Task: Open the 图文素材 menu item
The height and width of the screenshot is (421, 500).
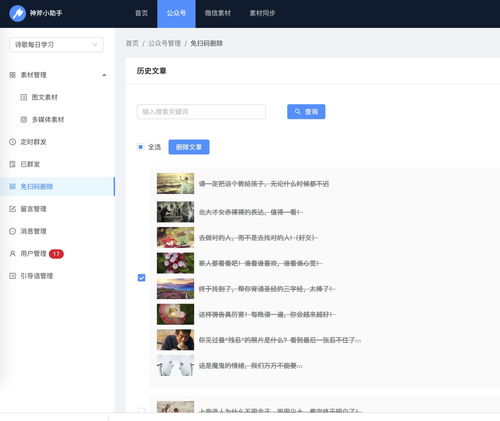Action: pyautogui.click(x=45, y=97)
